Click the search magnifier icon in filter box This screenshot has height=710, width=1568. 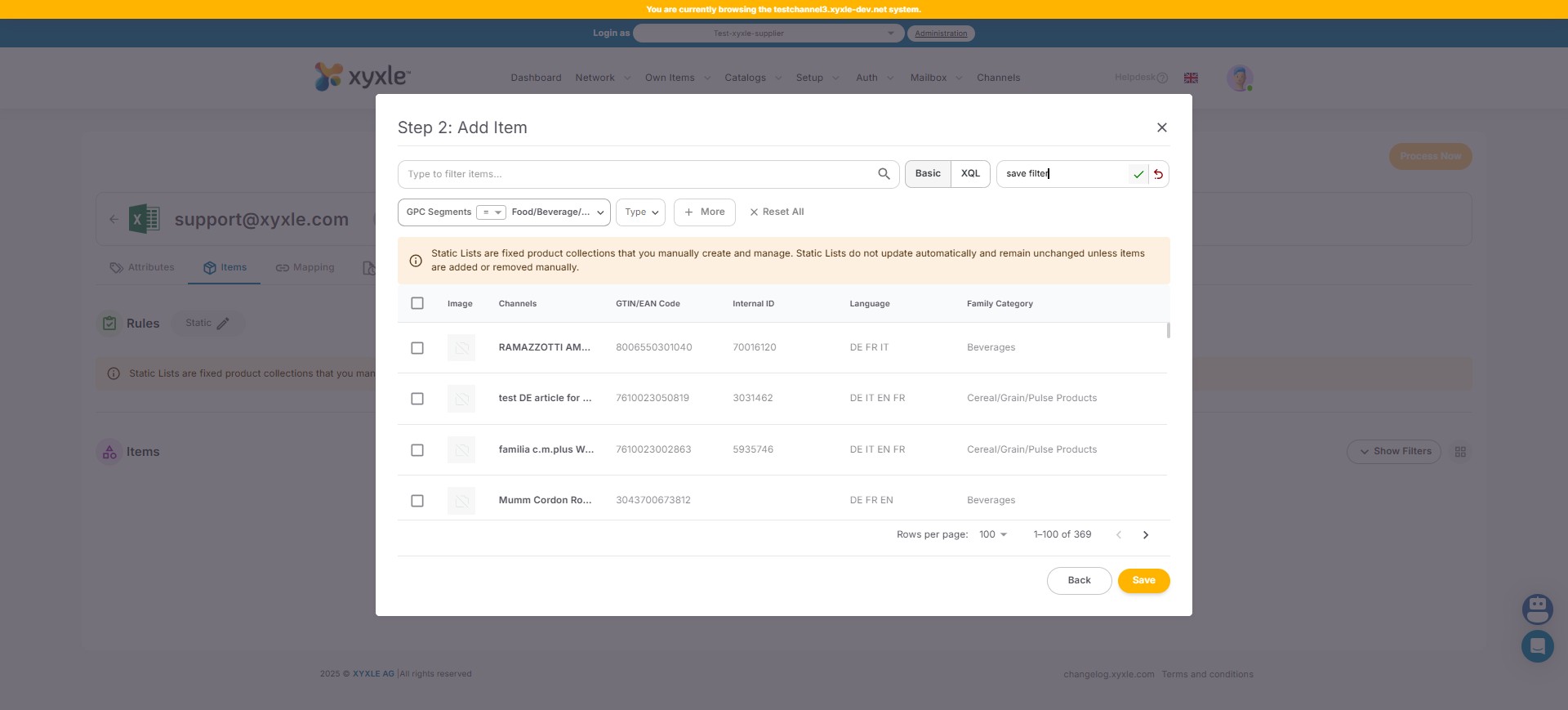pos(884,174)
